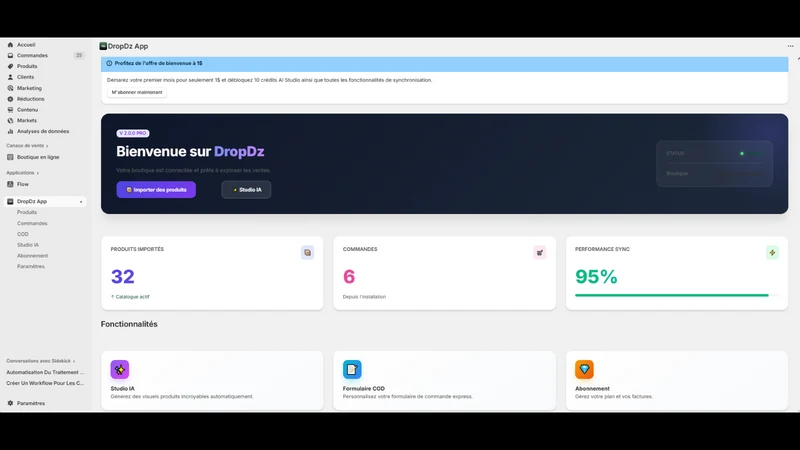
Task: Click the Produits importés box icon
Action: [x=307, y=253]
